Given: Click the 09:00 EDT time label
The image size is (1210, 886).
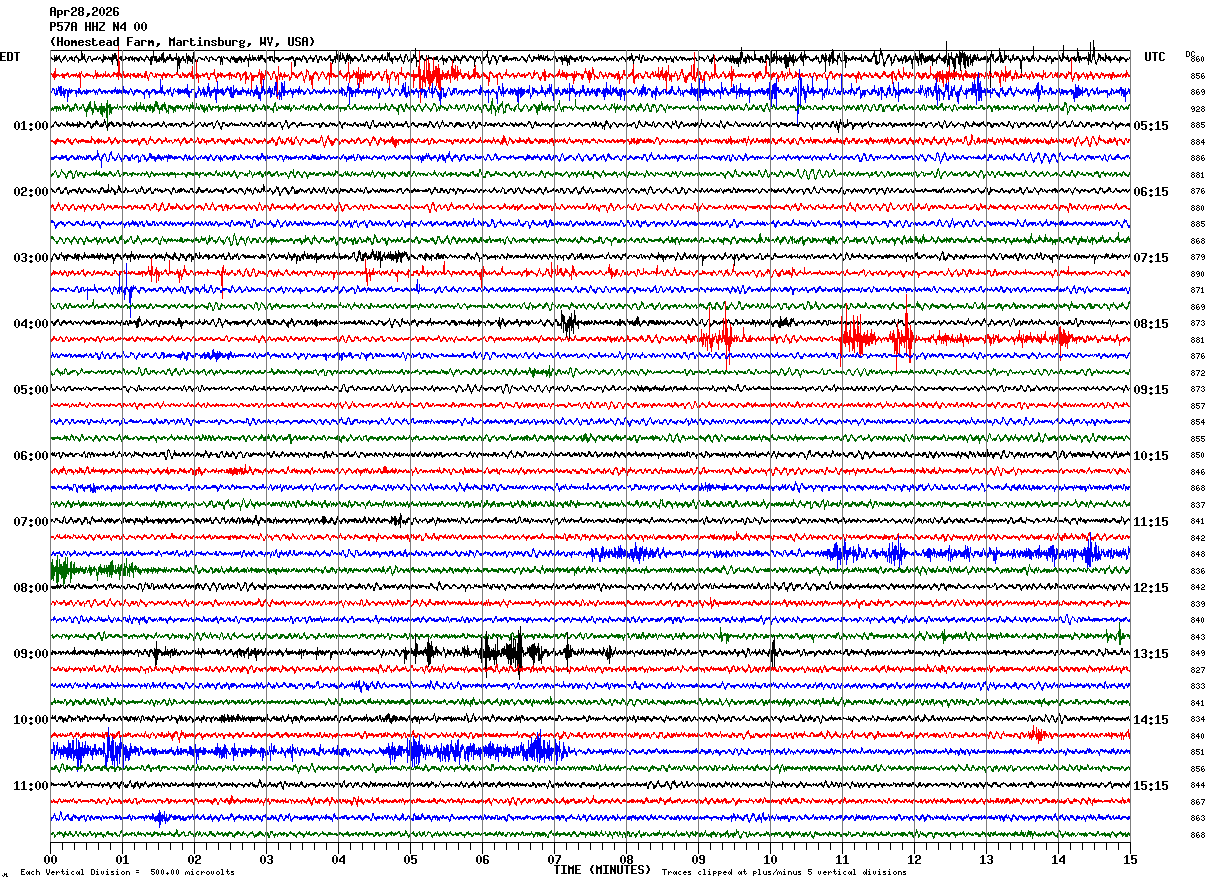Looking at the screenshot, I should (31, 654).
